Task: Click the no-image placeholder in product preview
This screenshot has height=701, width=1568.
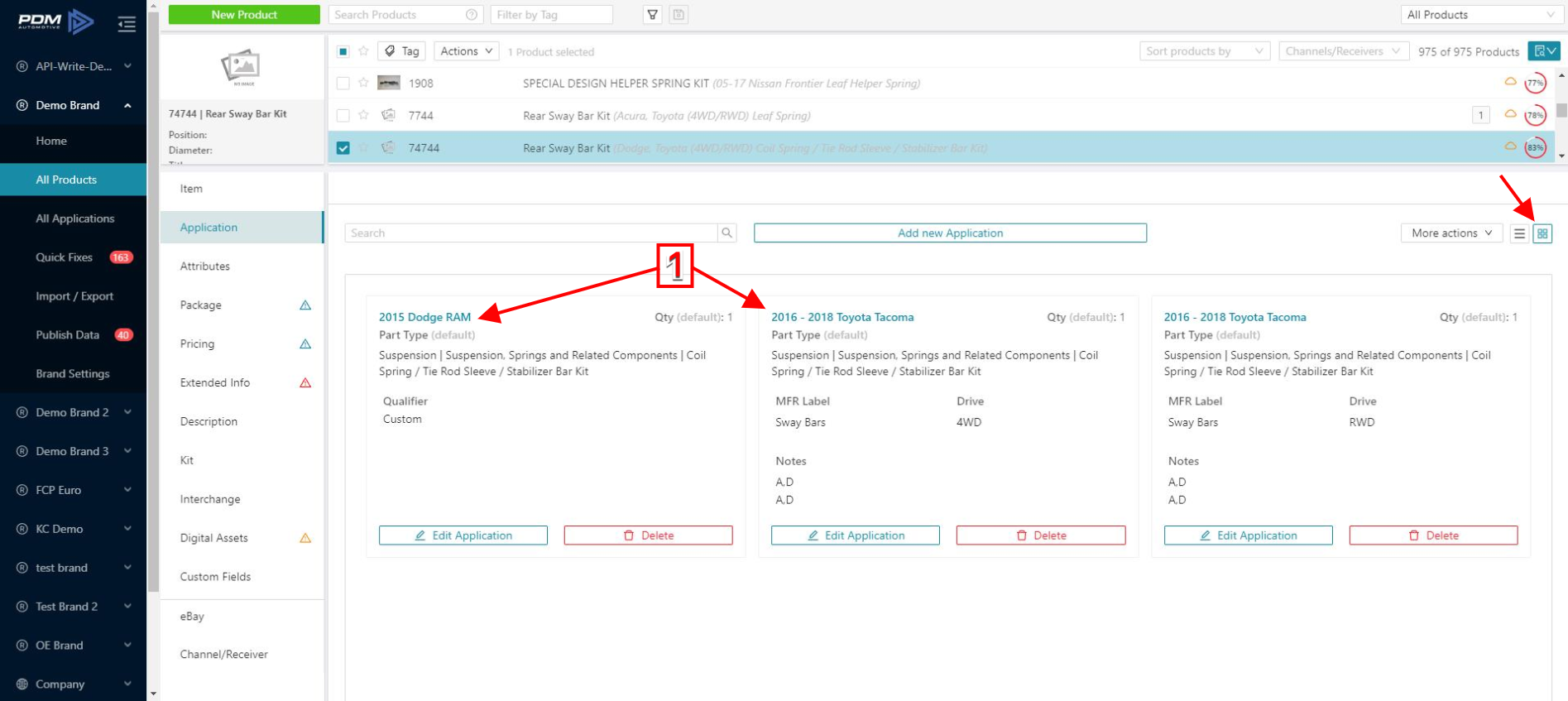Action: [242, 67]
